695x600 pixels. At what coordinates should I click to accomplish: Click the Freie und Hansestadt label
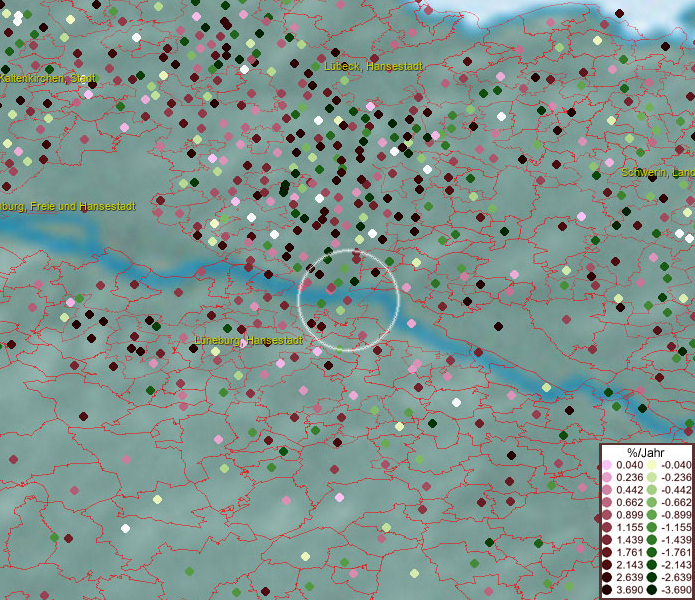pyautogui.click(x=83, y=206)
